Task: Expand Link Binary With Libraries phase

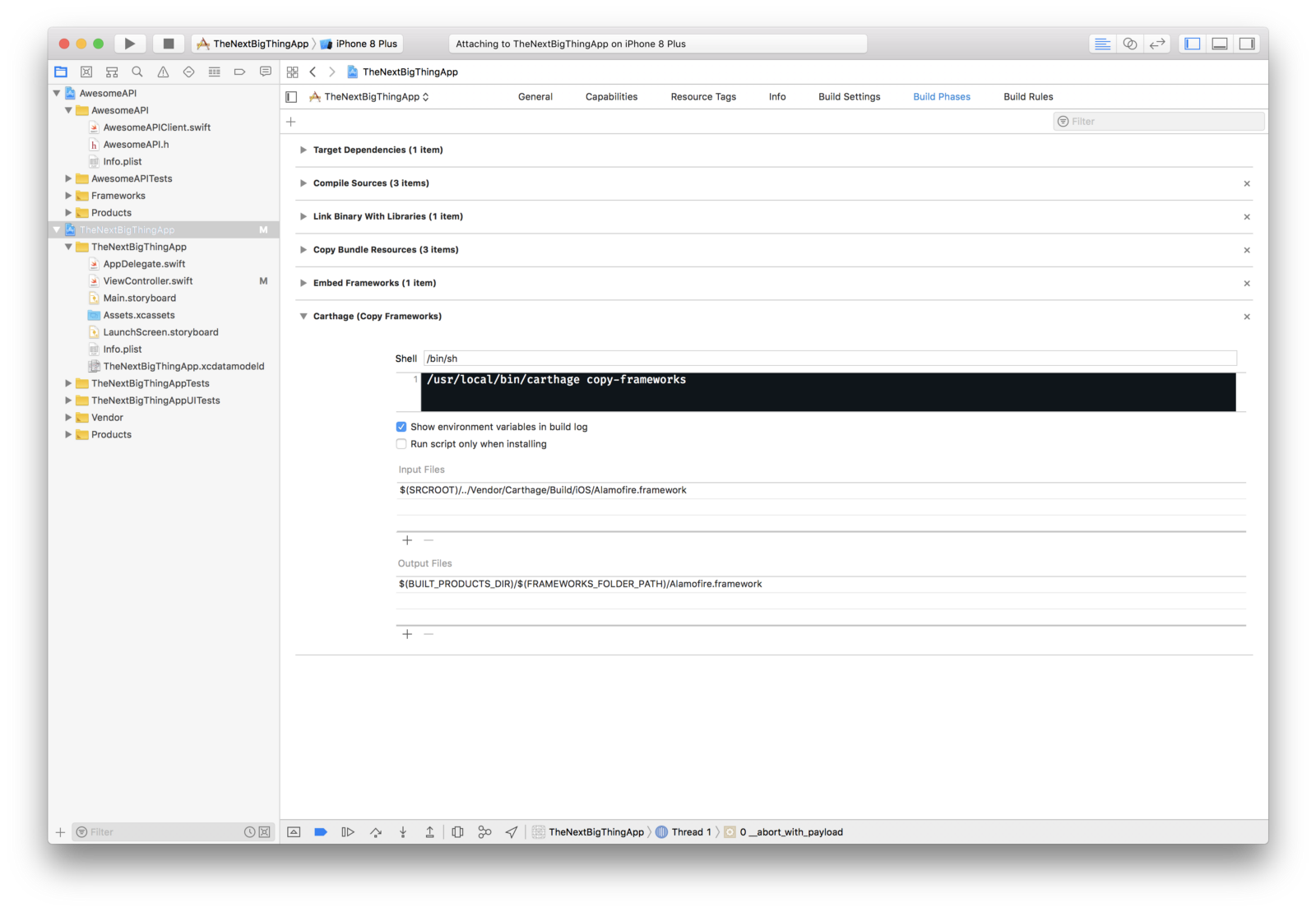Action: (x=304, y=216)
